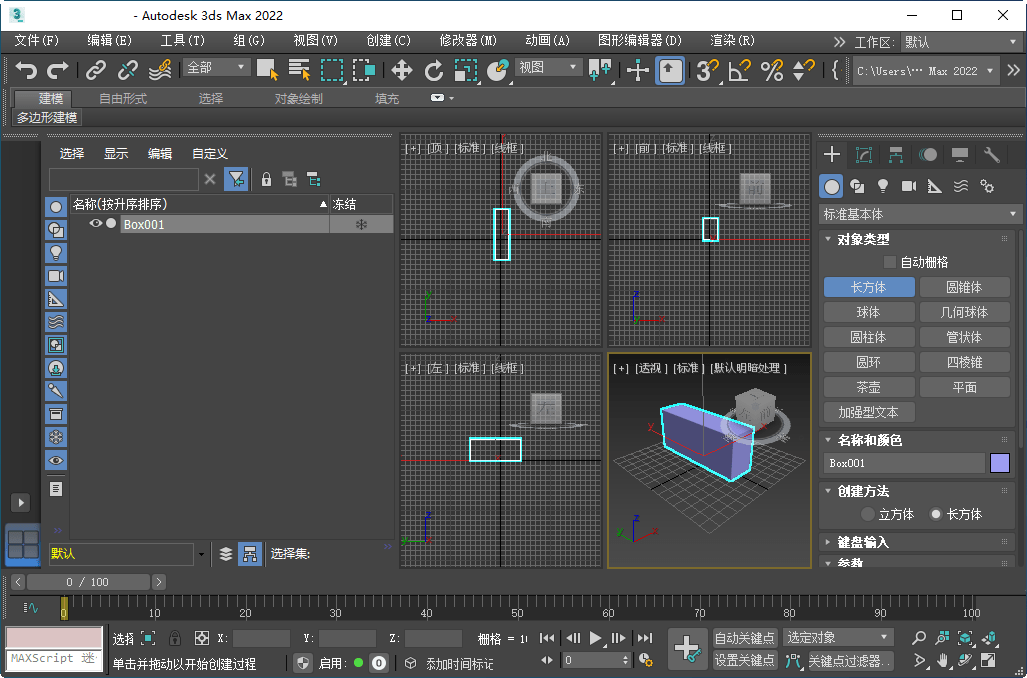Enable the 自动栅格 checkbox
Viewport: 1027px width, 678px height.
(x=888, y=261)
